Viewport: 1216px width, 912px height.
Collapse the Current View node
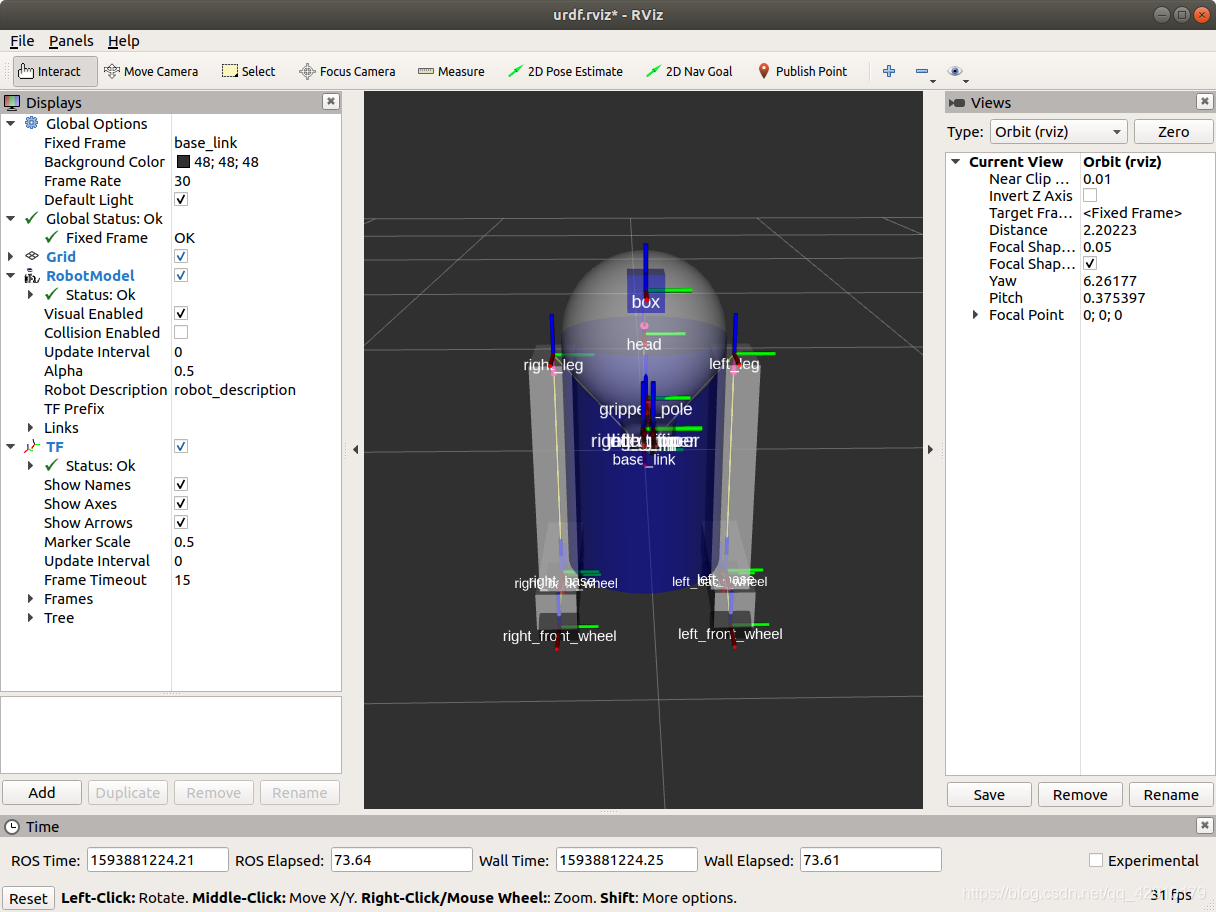(x=956, y=161)
